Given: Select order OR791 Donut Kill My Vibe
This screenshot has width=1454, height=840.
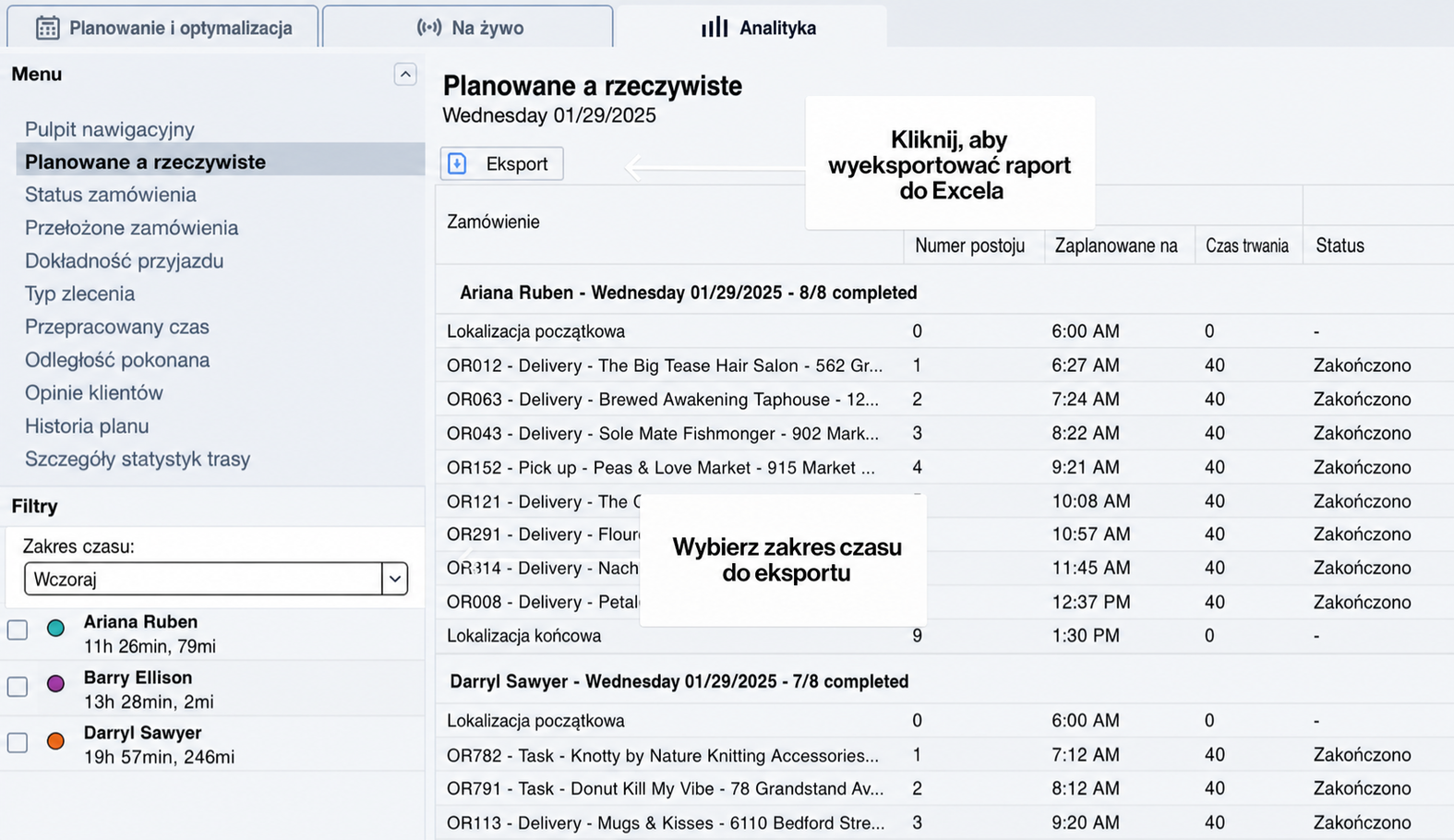Looking at the screenshot, I should click(666, 788).
